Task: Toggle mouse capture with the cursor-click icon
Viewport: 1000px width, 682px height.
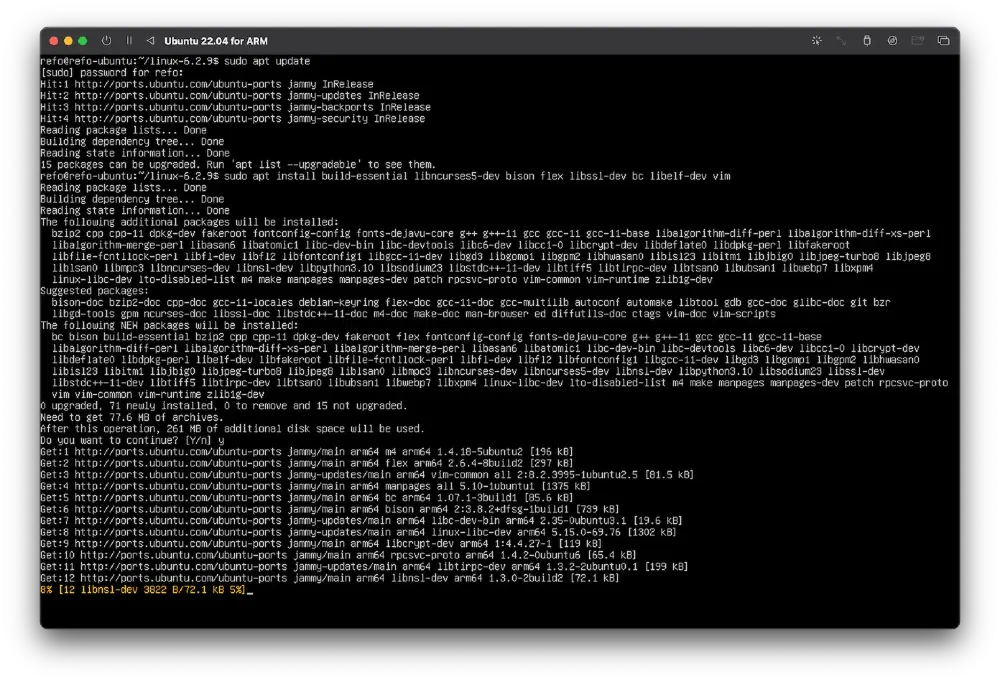Action: click(817, 40)
